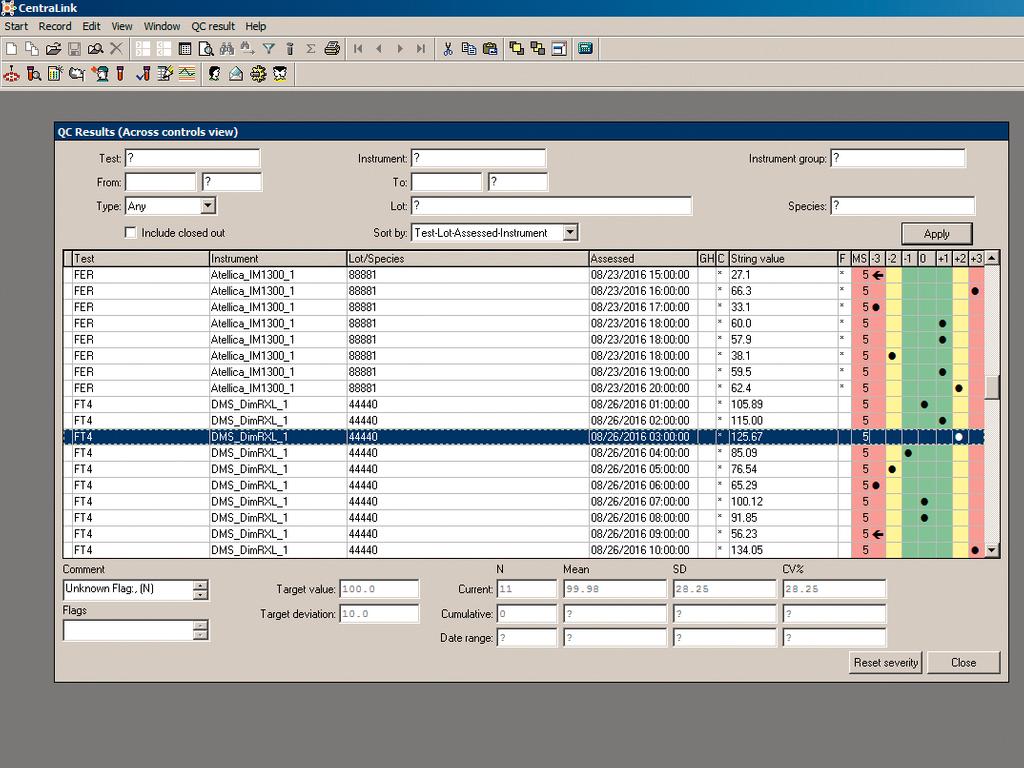This screenshot has height=768, width=1024.
Task: Click the Target value input field
Action: [380, 589]
